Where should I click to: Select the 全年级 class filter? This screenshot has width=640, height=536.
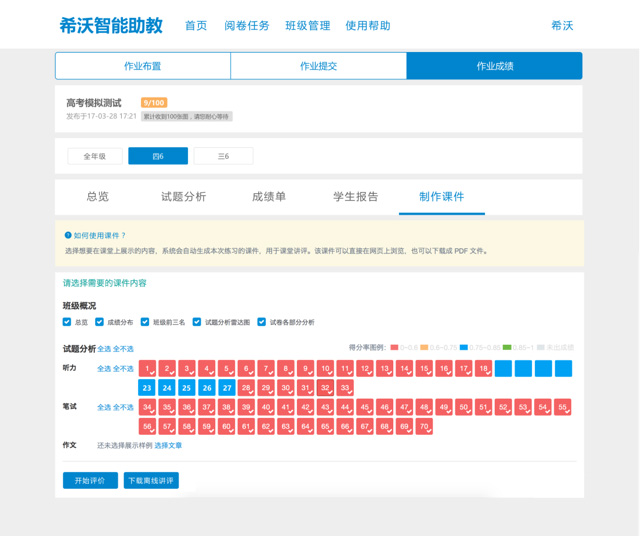[95, 156]
